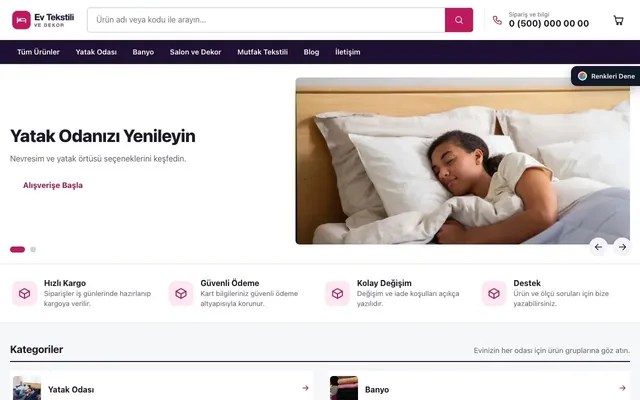The width and height of the screenshot is (640, 400).
Task: Click the Yatak Odası category thumbnail
Action: [x=27, y=388]
